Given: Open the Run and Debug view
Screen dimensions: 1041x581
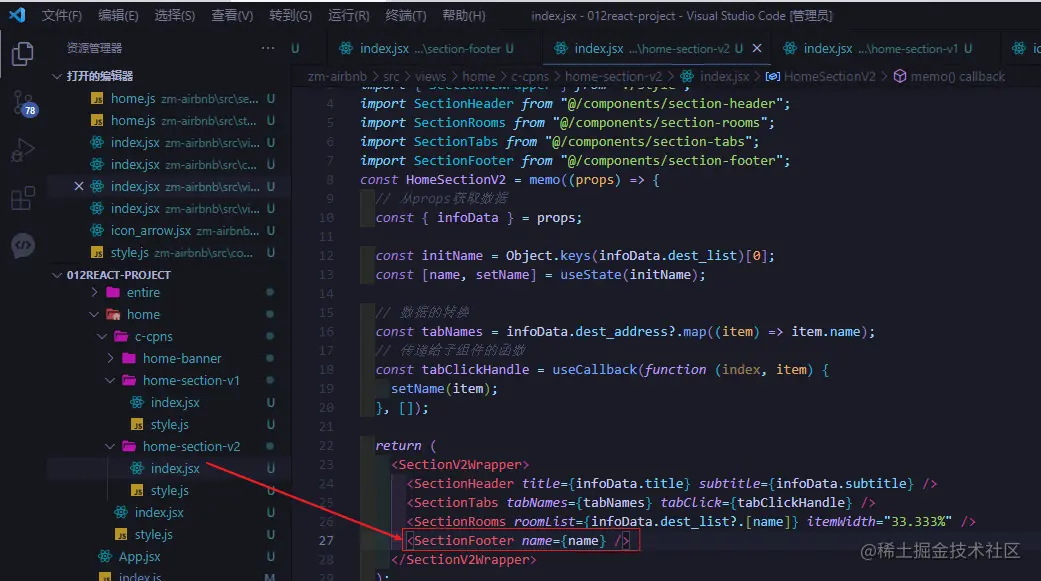Looking at the screenshot, I should [x=23, y=151].
